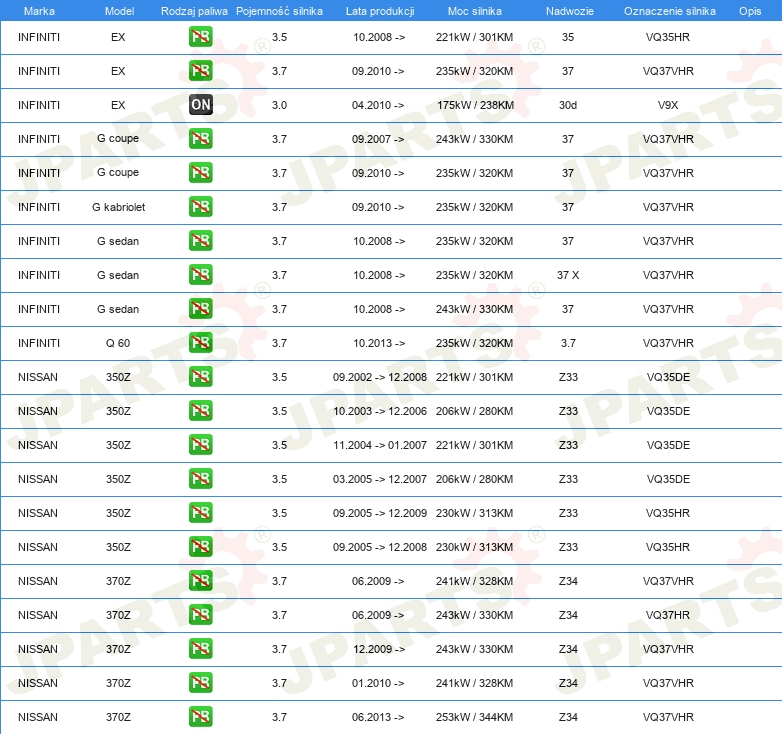Click petrol icon in 350Z 10.2003 row
The height and width of the screenshot is (734, 782).
tap(201, 411)
